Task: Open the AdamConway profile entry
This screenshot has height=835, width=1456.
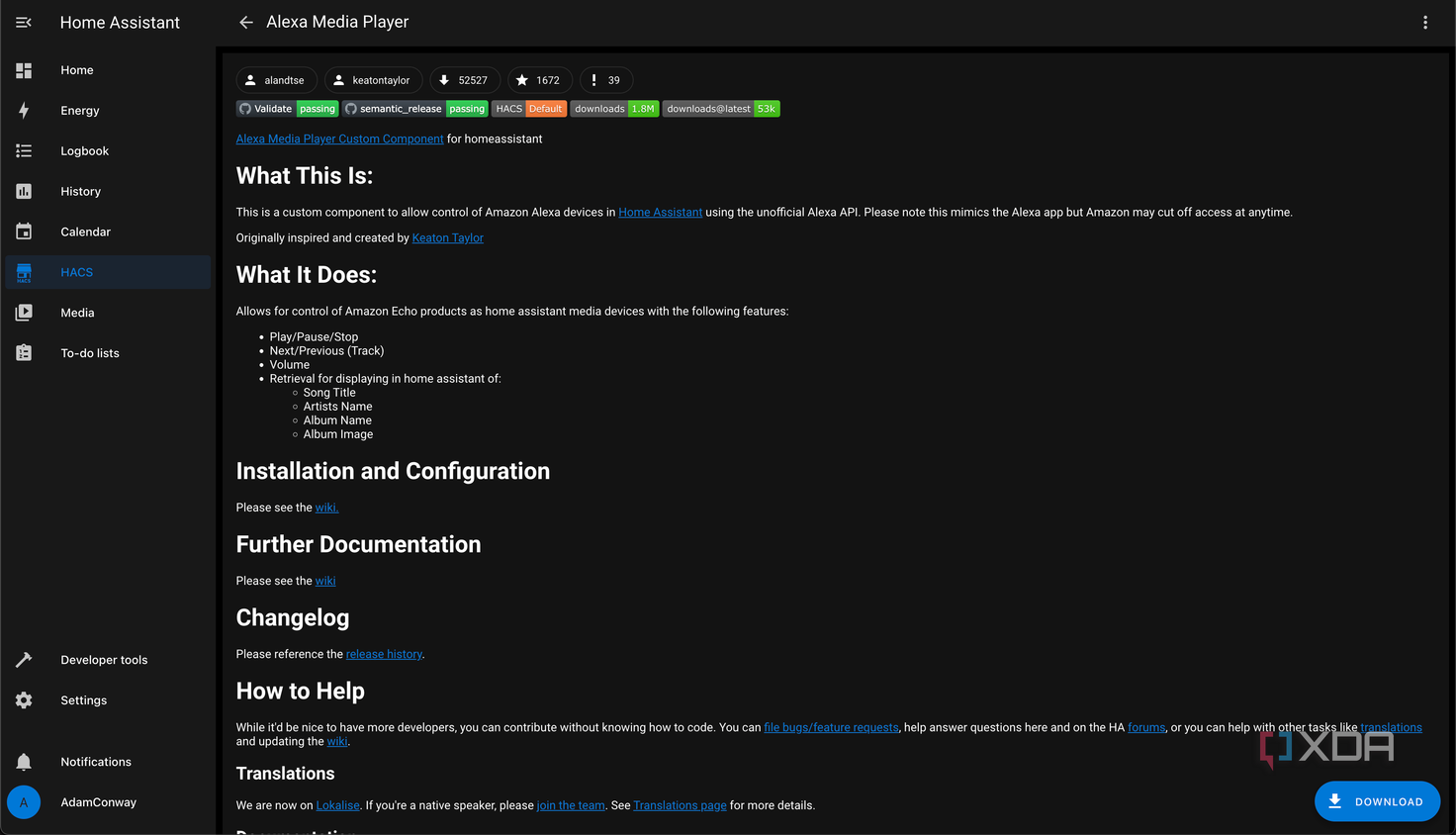Action: (x=108, y=802)
